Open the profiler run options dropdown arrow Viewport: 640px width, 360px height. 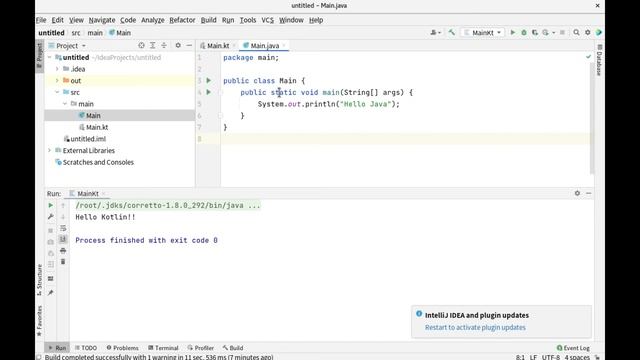[x=553, y=32]
